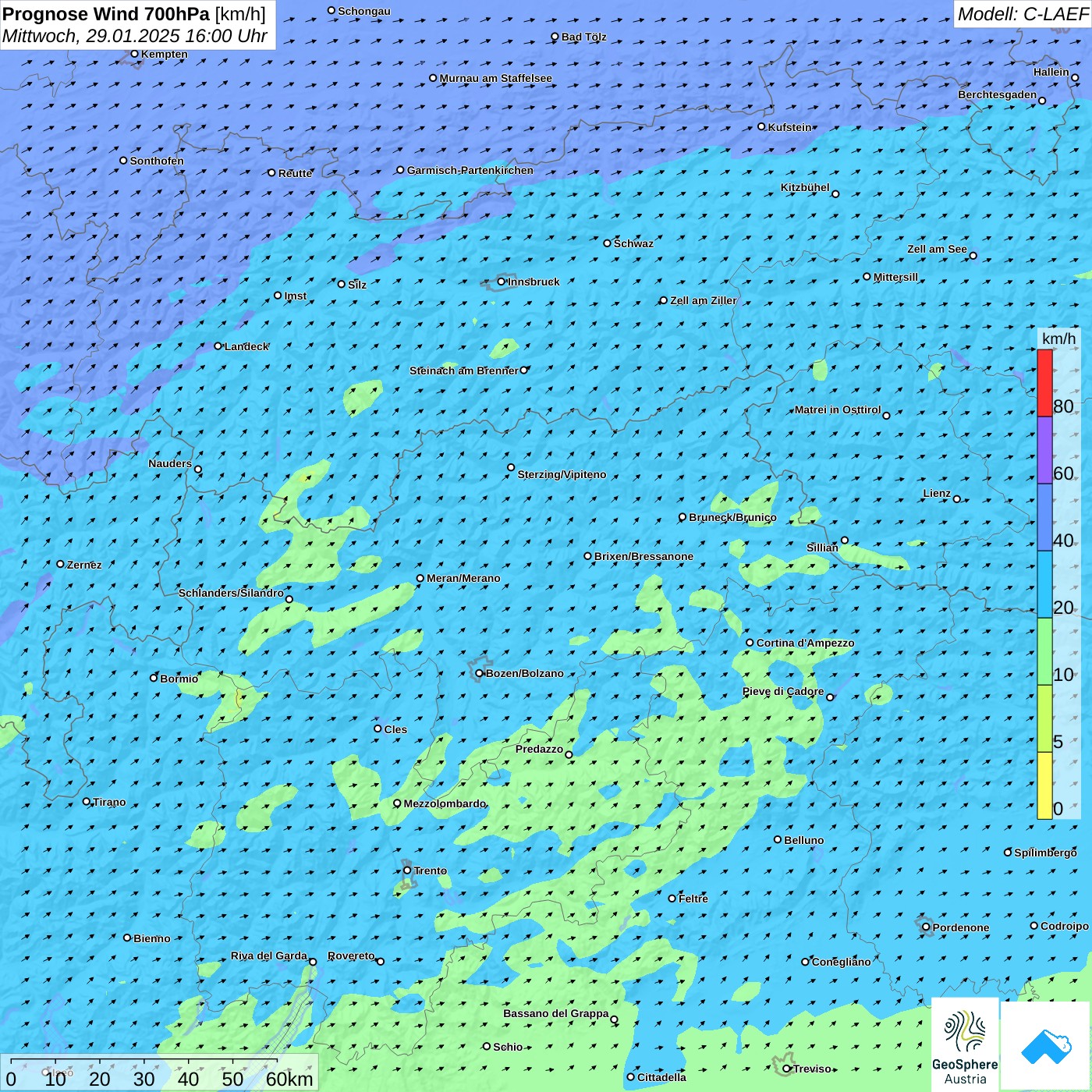Click the 'Mezzolombardo' label

pos(445,803)
